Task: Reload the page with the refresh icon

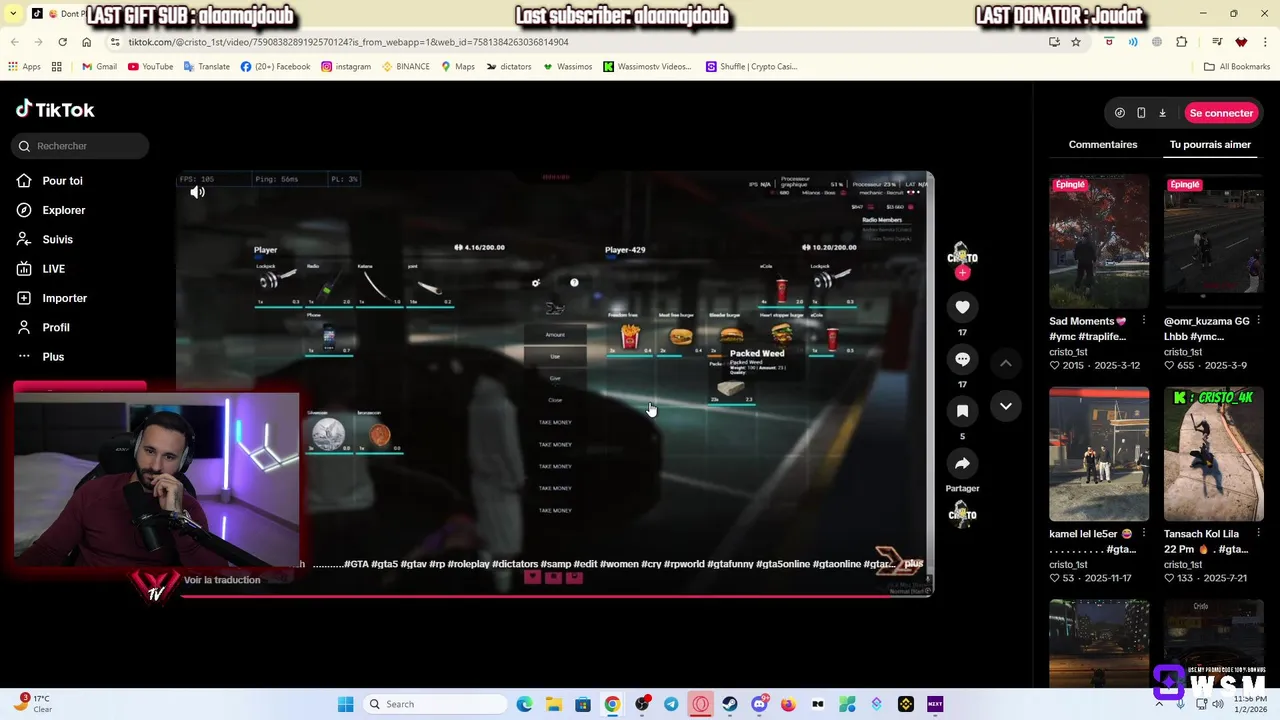Action: pyautogui.click(x=62, y=42)
